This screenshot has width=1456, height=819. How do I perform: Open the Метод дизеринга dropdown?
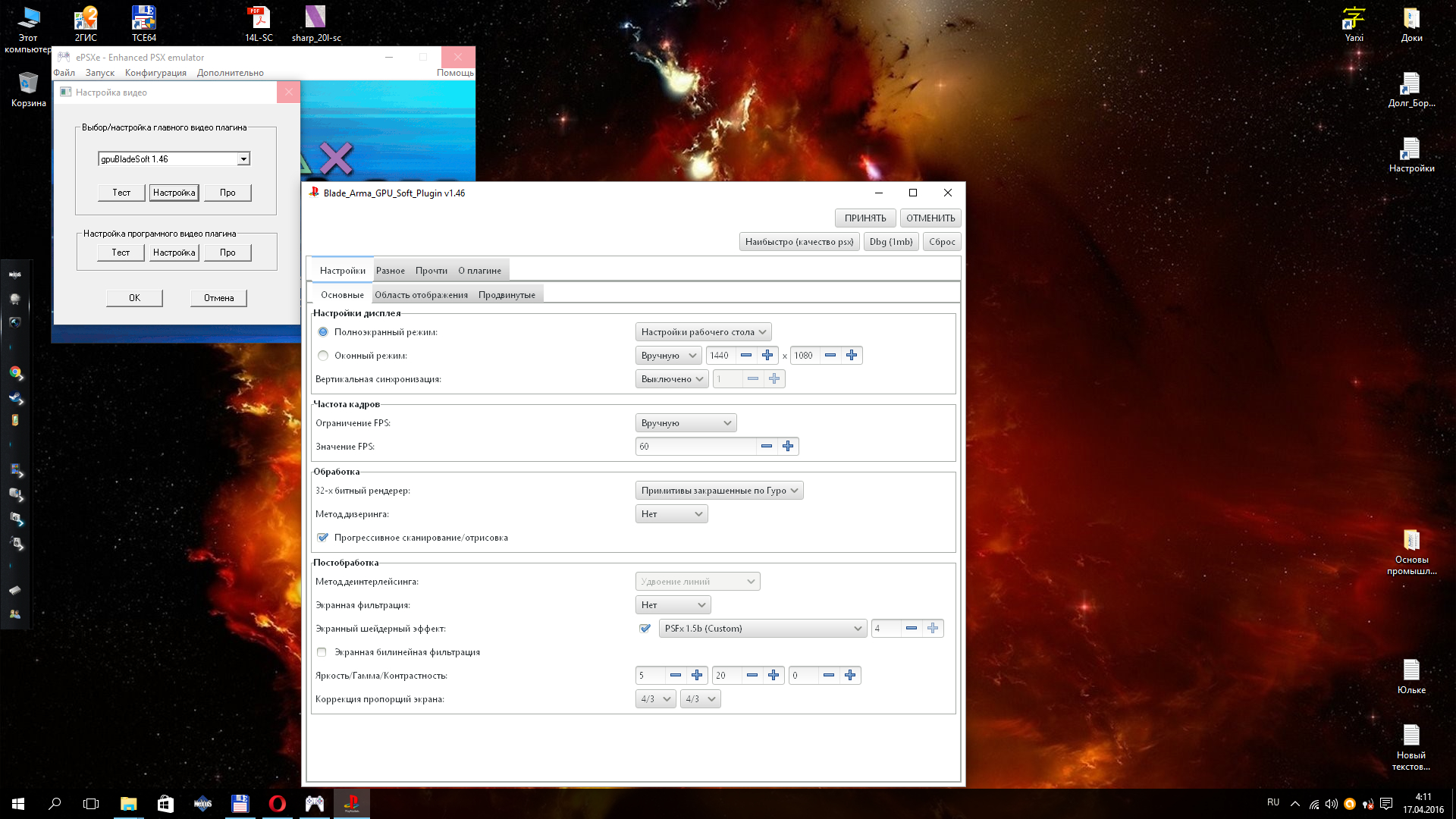[x=671, y=514]
